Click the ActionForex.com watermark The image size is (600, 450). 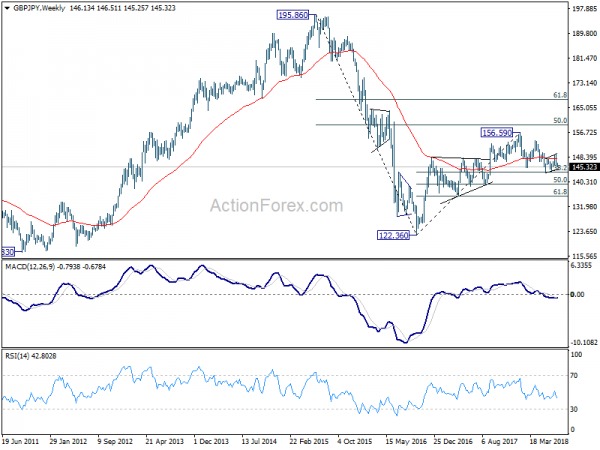pyautogui.click(x=276, y=205)
